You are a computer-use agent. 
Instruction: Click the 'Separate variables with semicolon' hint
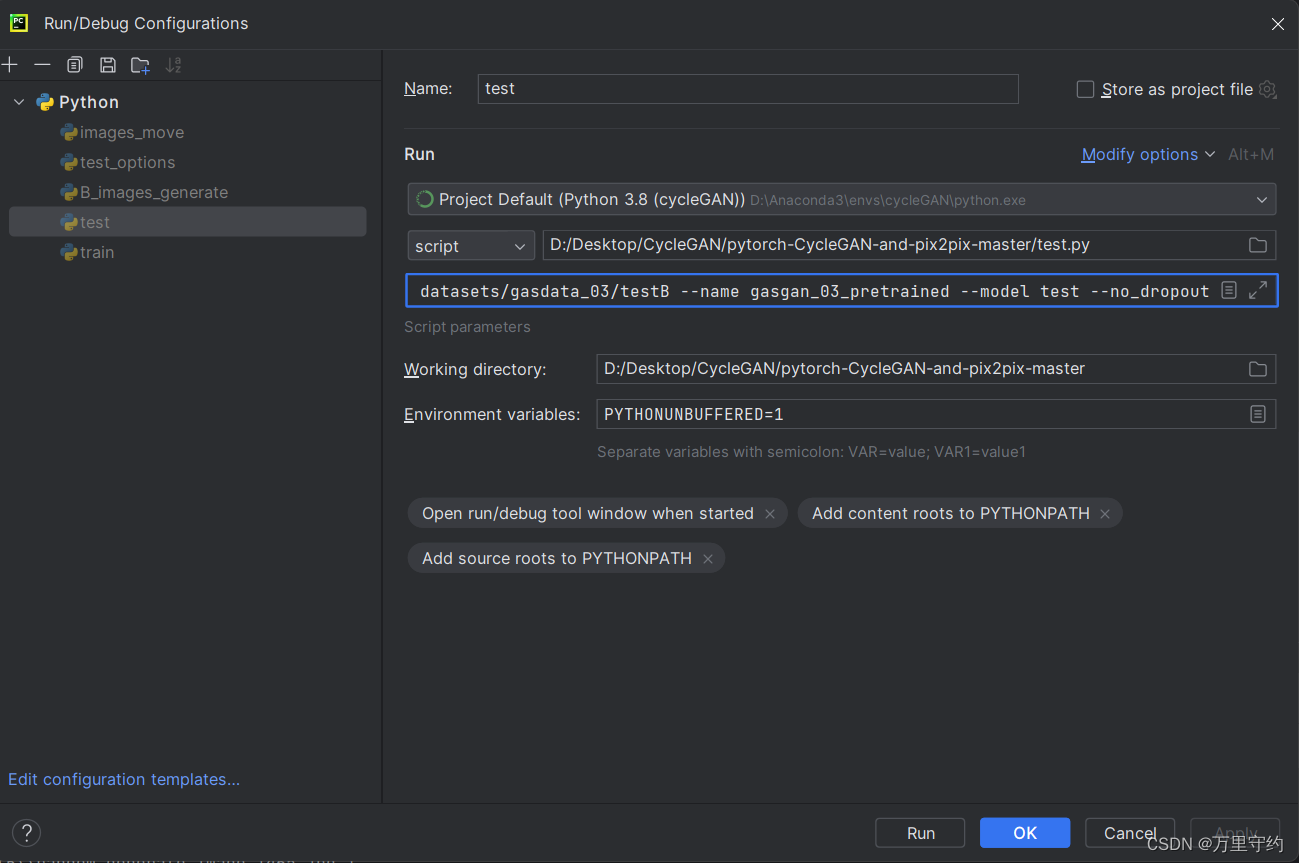tap(811, 452)
